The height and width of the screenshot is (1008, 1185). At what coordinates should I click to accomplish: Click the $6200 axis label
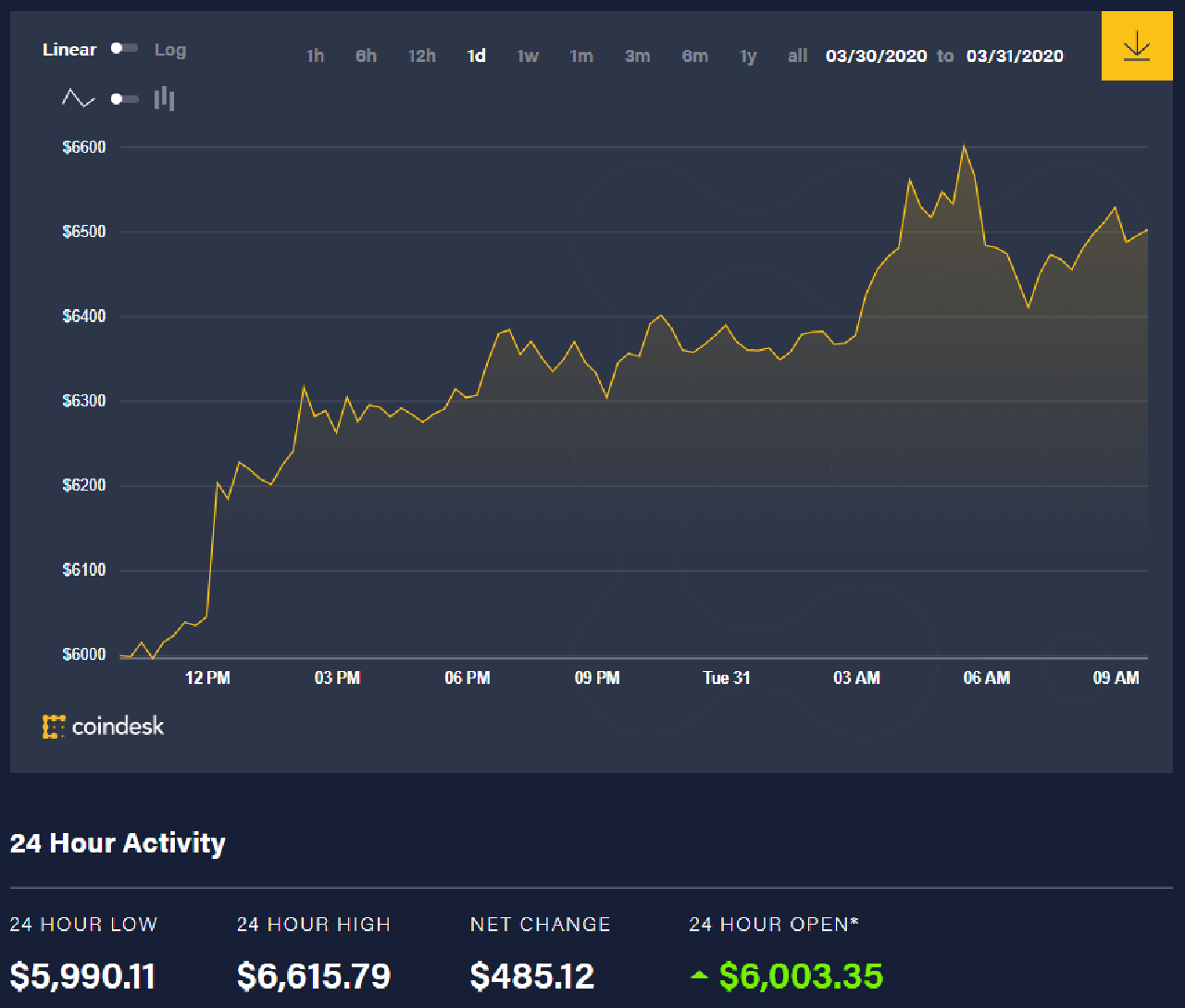[x=84, y=485]
